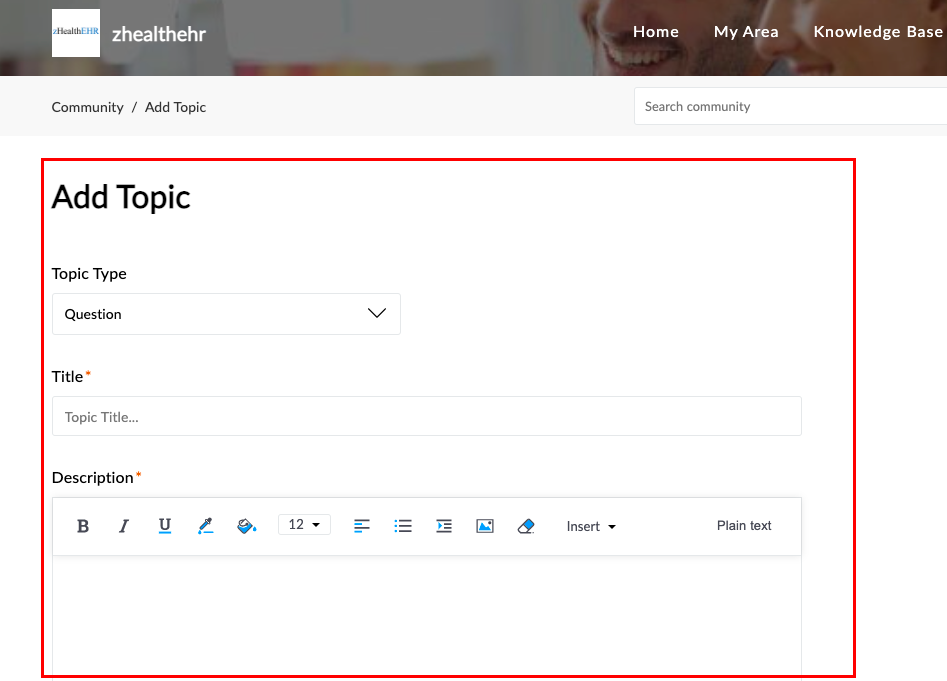
Task: Apply italic formatting in editor toolbar
Action: click(124, 526)
